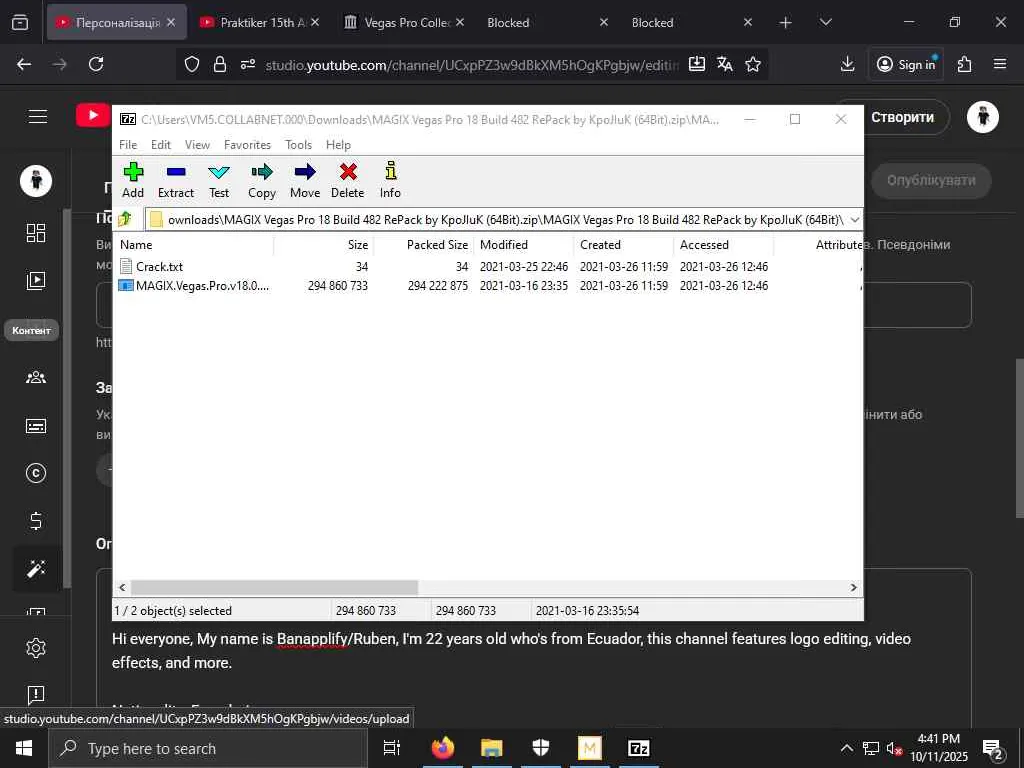Toggle the YouTube Studio hamburger menu
Image resolution: width=1024 pixels, height=768 pixels.
(38, 117)
